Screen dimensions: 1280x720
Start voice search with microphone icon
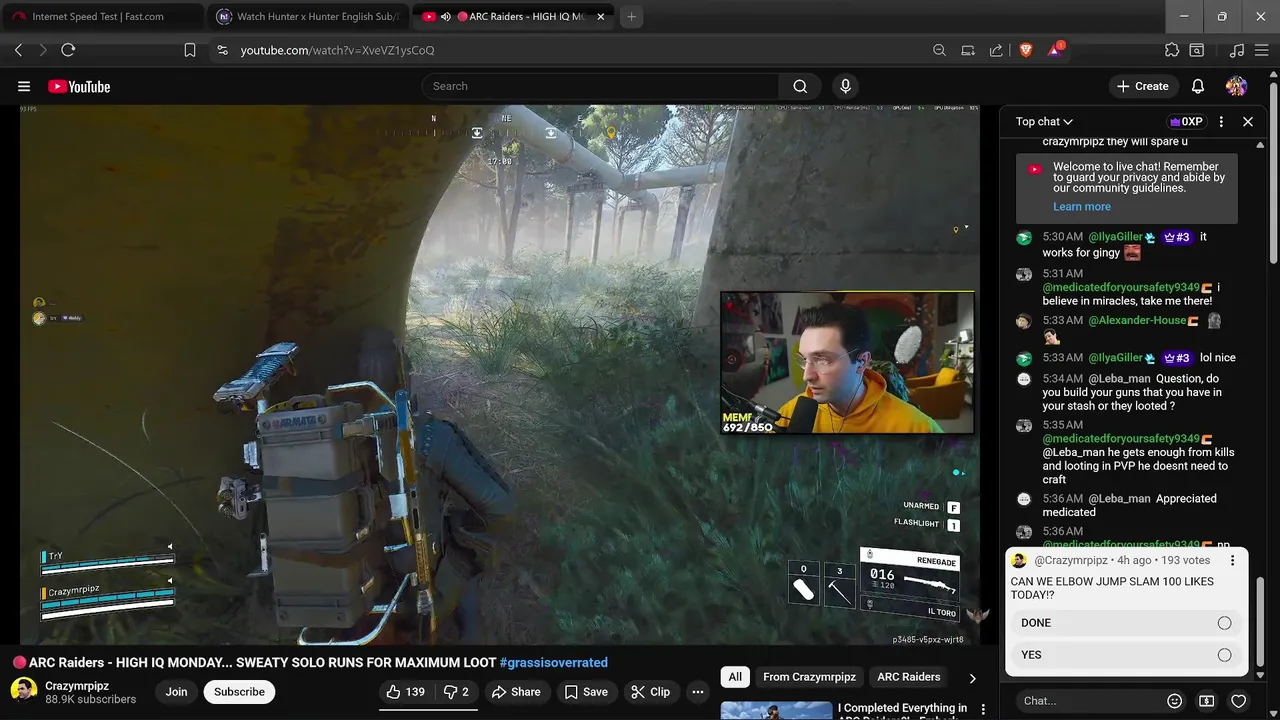(x=845, y=87)
